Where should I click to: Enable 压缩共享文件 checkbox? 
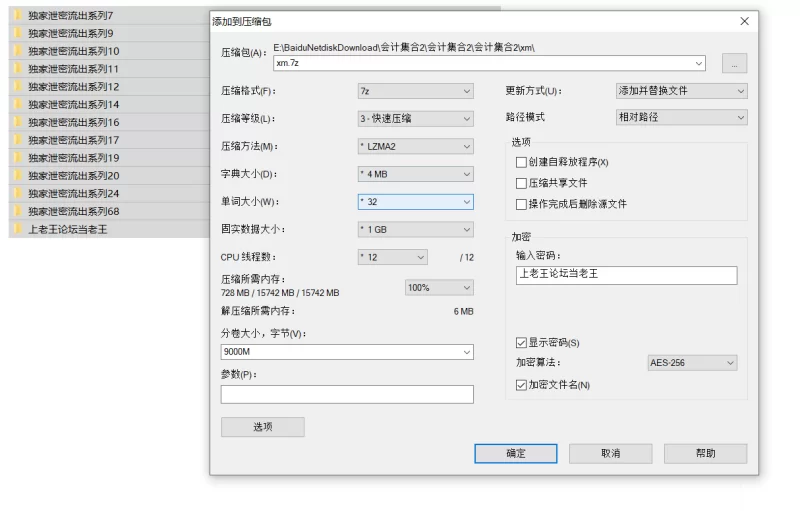click(521, 183)
